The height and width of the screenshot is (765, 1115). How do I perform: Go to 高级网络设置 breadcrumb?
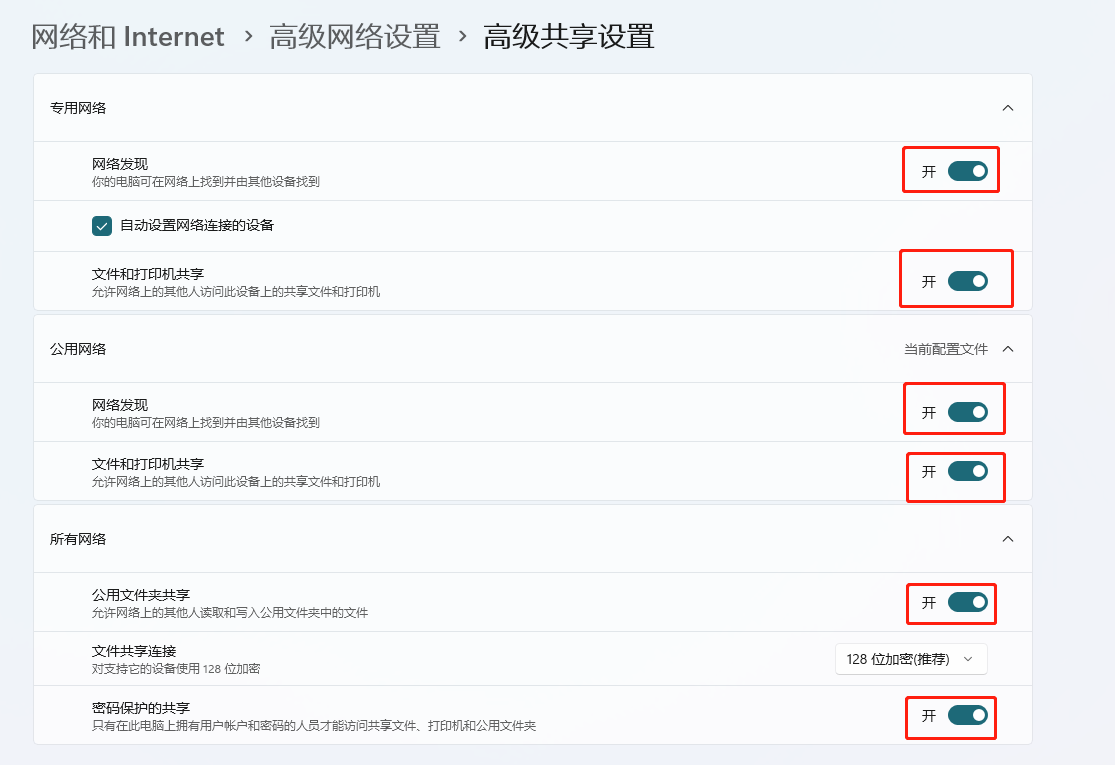pyautogui.click(x=354, y=38)
